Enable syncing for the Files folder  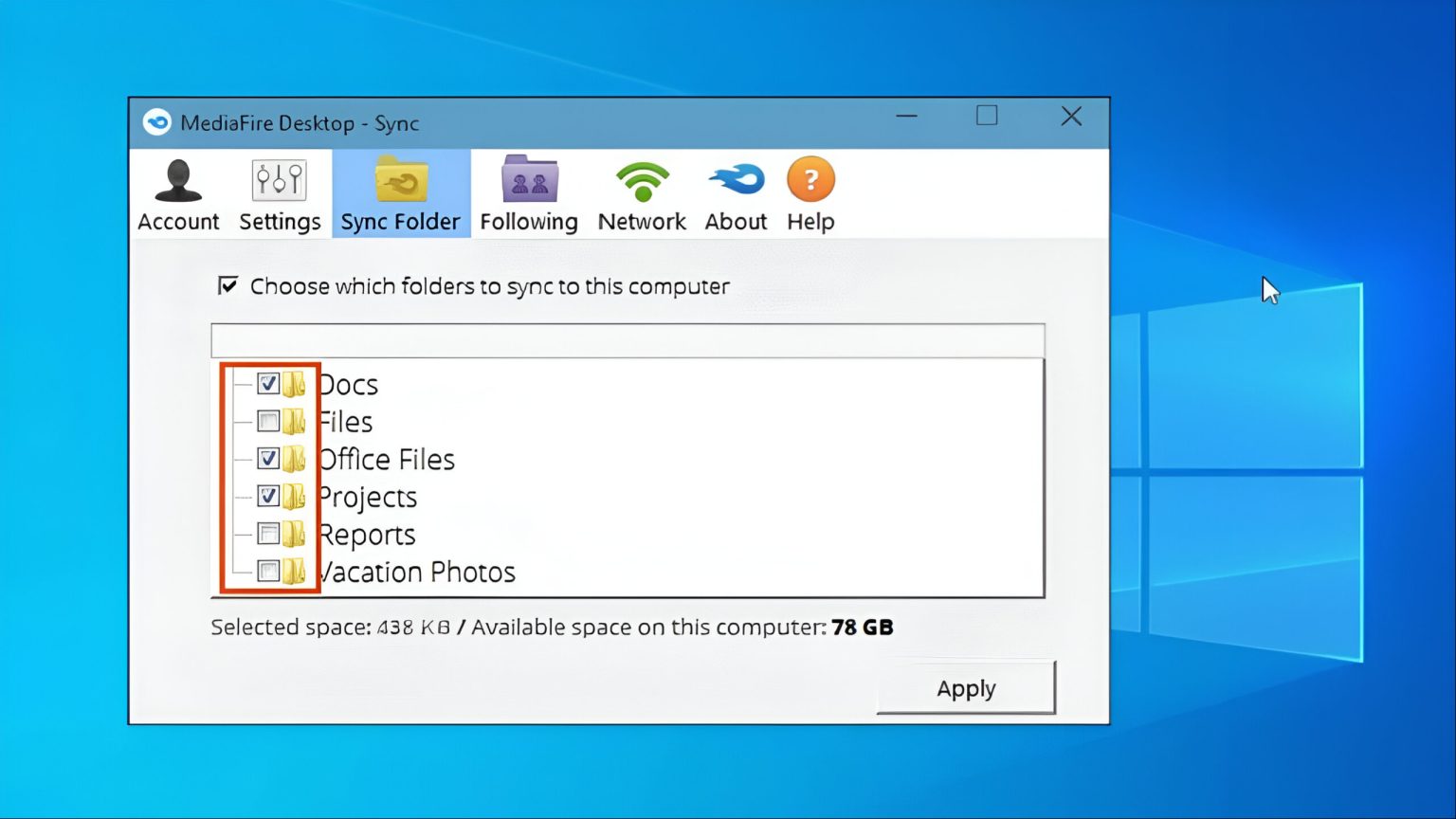coord(268,421)
